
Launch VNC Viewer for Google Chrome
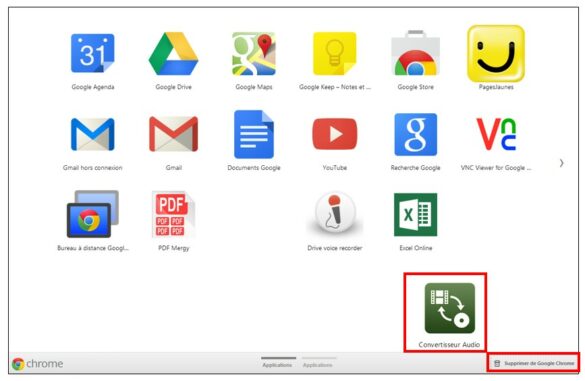coord(496,134)
